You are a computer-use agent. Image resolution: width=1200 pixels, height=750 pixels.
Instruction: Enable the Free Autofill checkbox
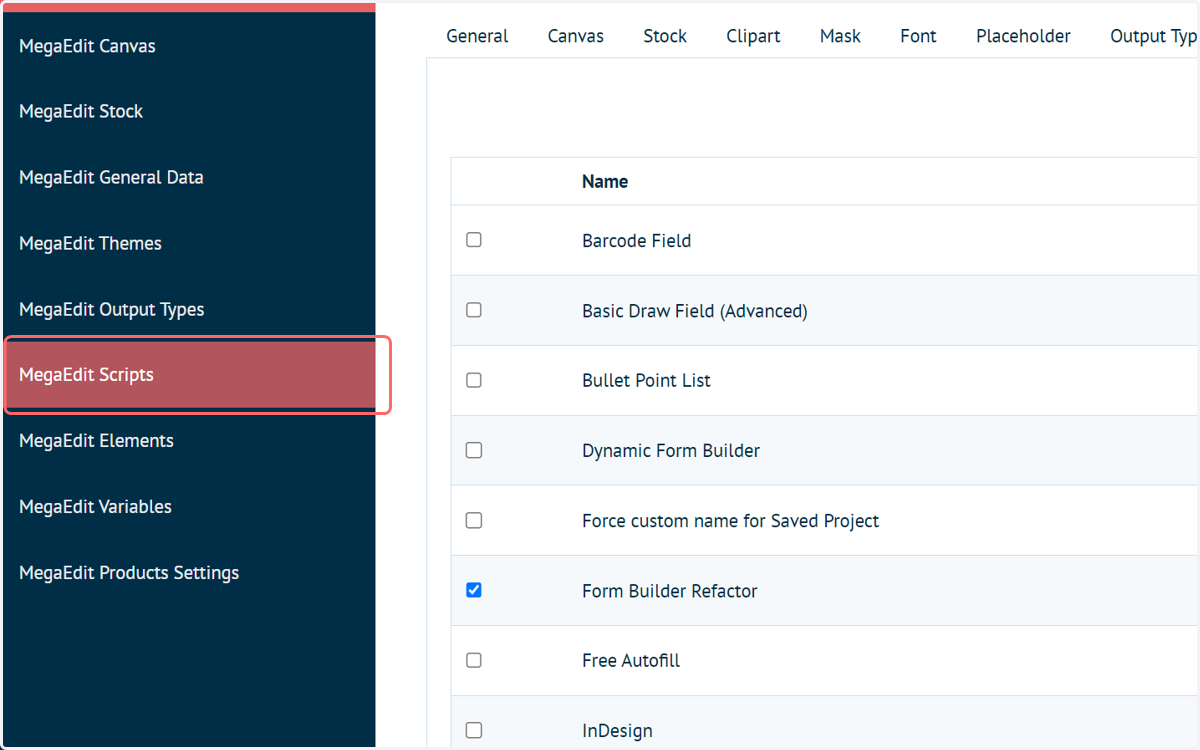tap(474, 660)
